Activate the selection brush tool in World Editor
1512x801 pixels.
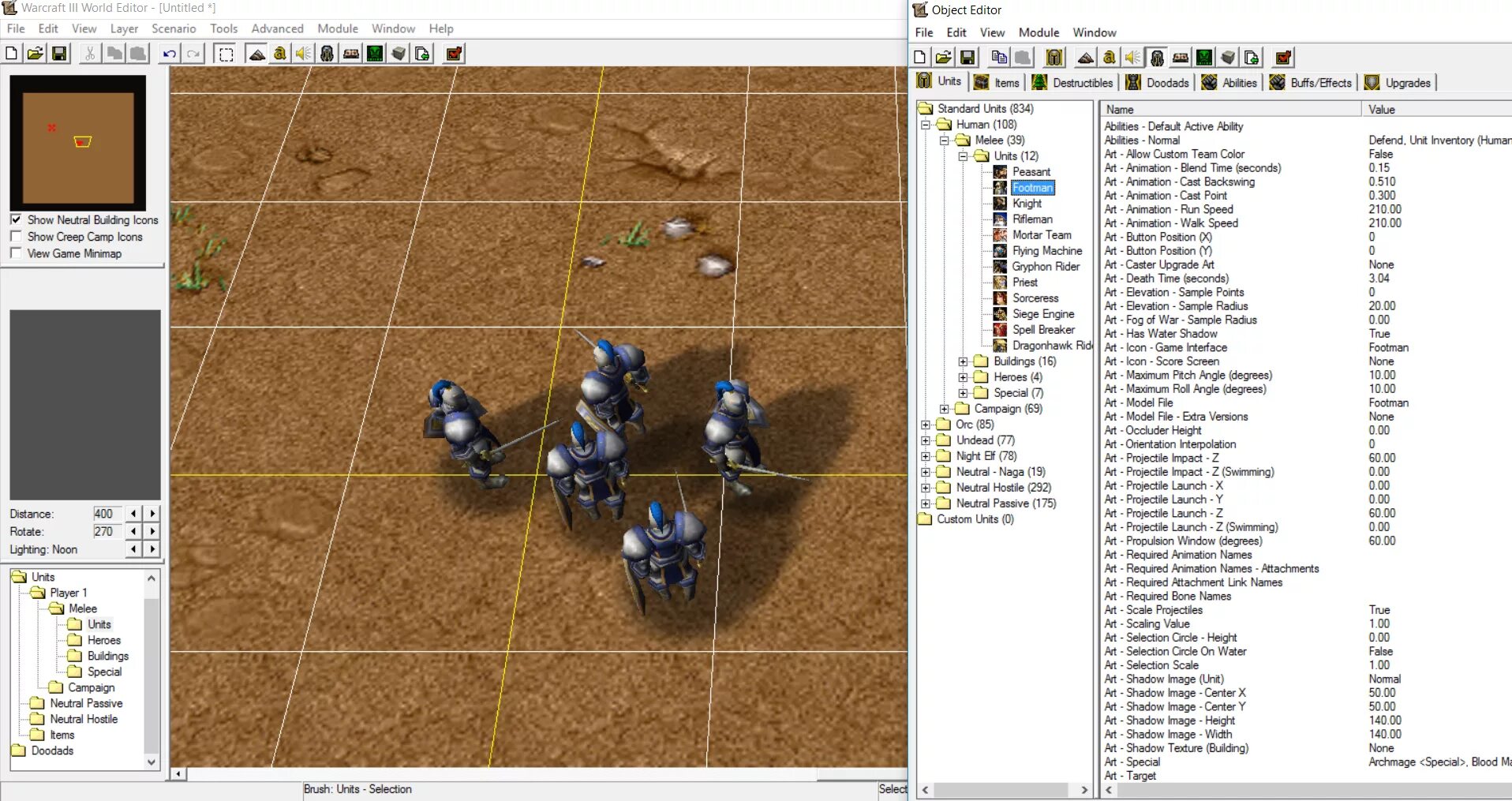point(226,54)
